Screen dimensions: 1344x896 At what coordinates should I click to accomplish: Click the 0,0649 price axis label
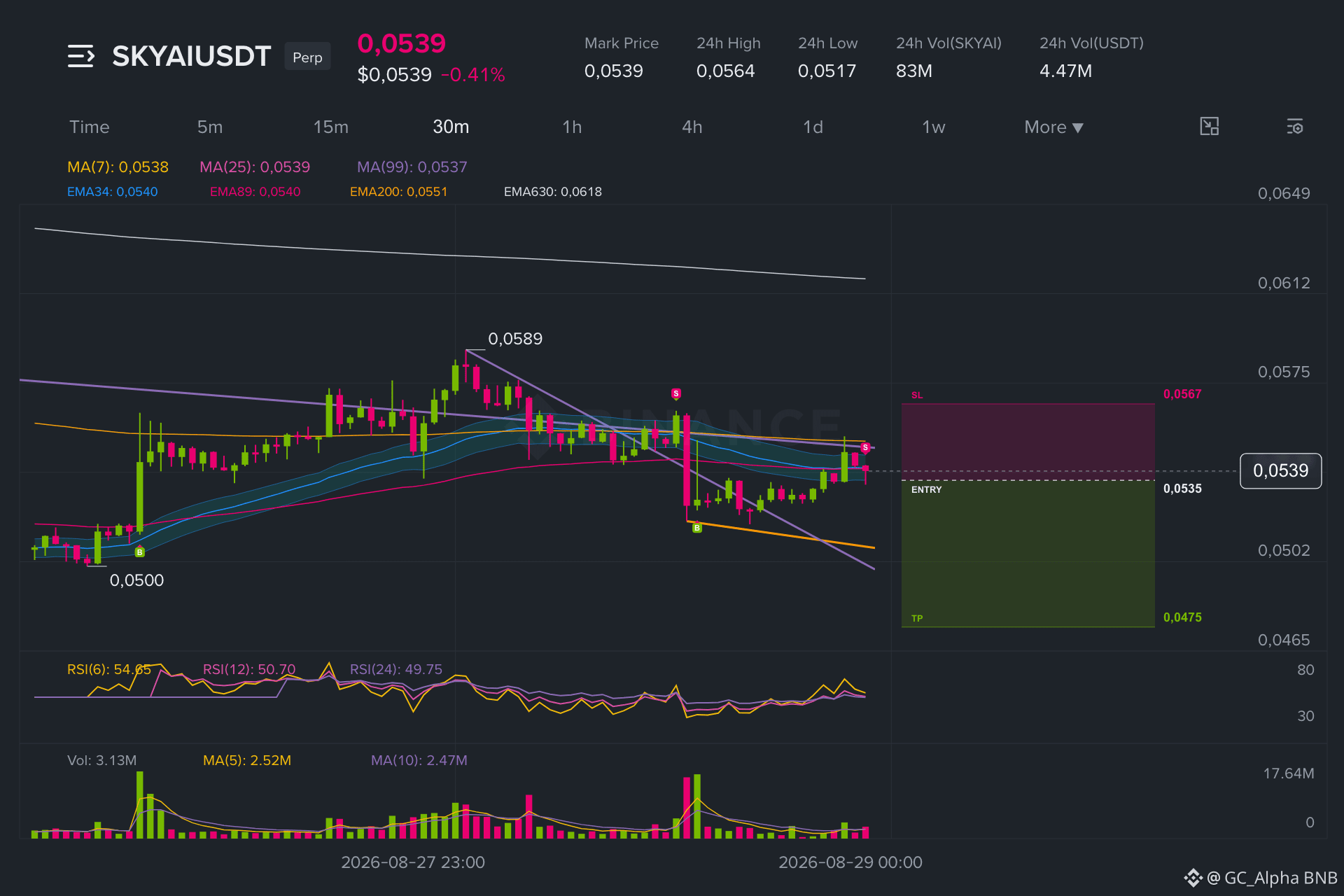click(1284, 193)
